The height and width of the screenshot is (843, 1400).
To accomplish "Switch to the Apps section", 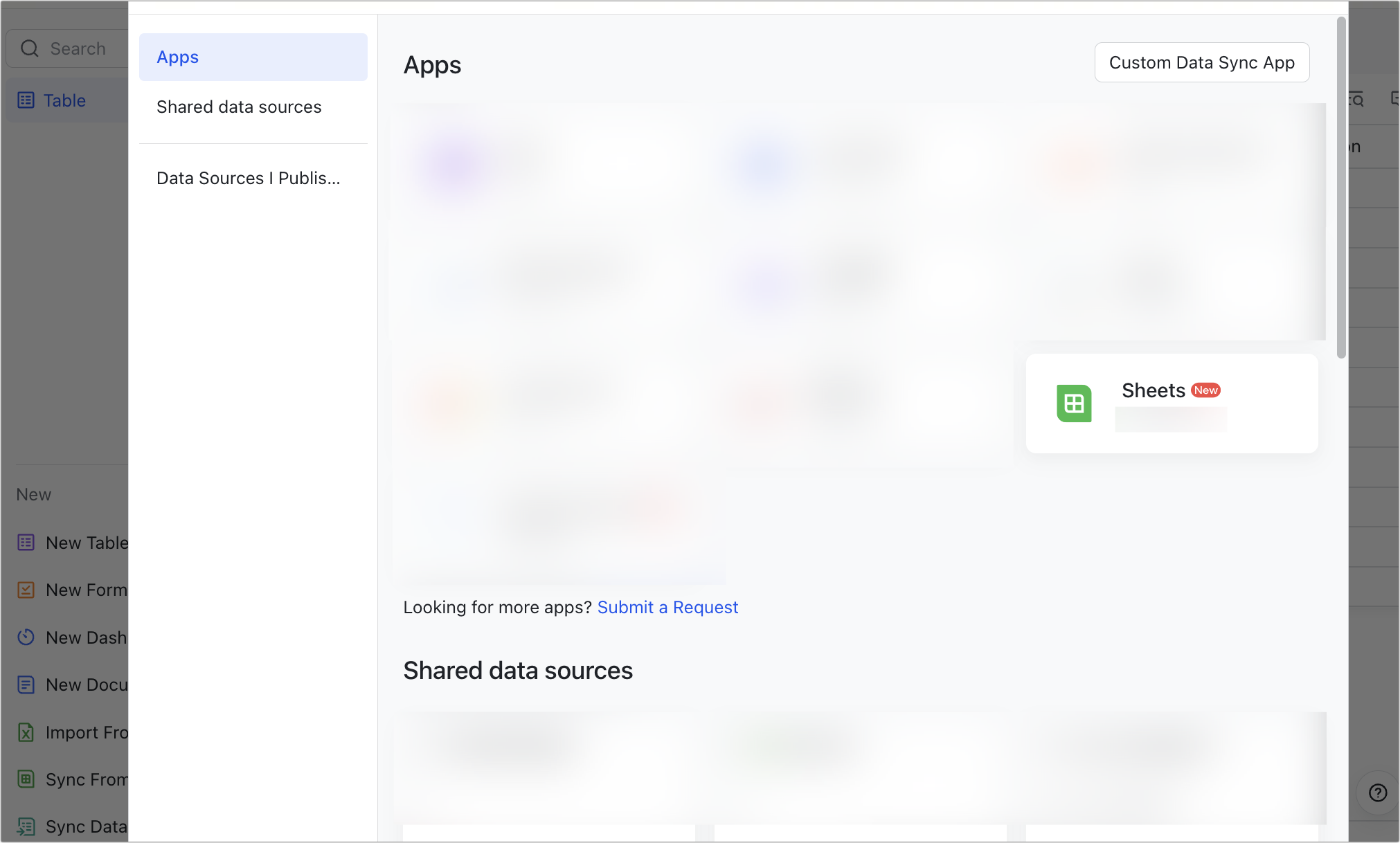I will pyautogui.click(x=177, y=57).
